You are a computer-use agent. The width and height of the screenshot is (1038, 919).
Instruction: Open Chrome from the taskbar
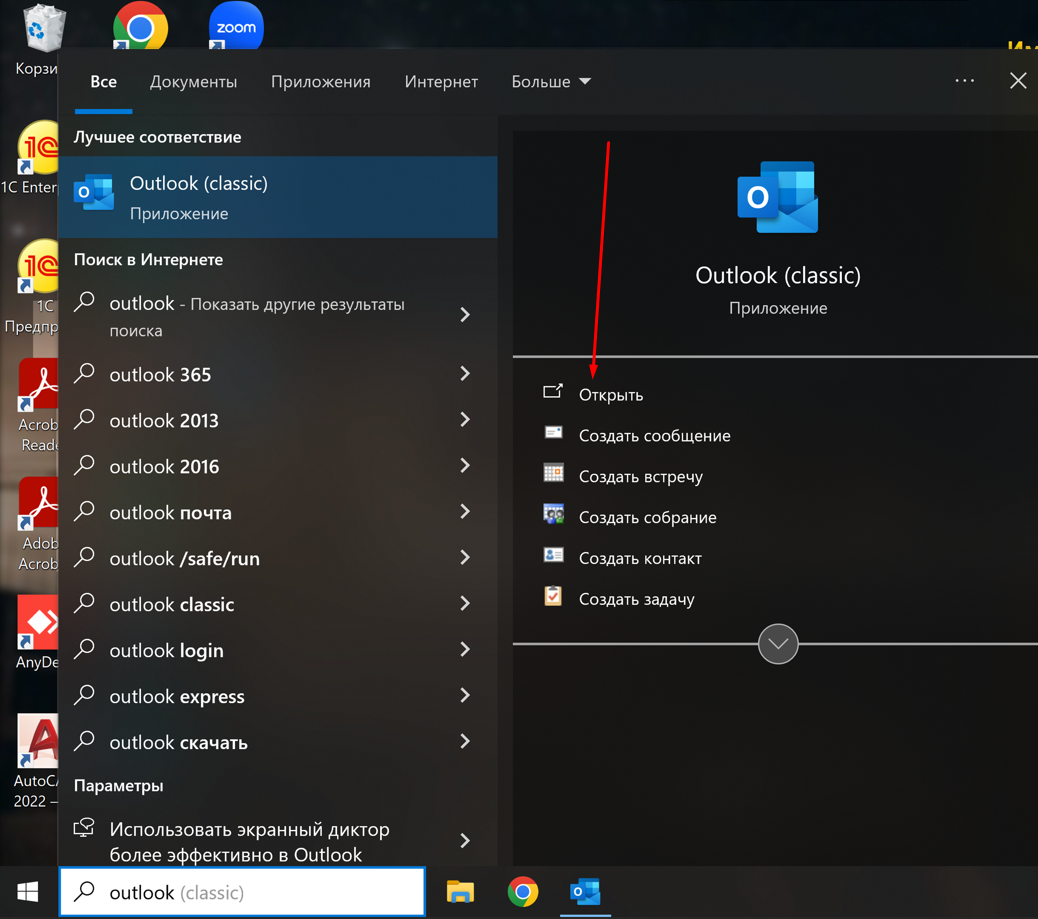(x=522, y=891)
